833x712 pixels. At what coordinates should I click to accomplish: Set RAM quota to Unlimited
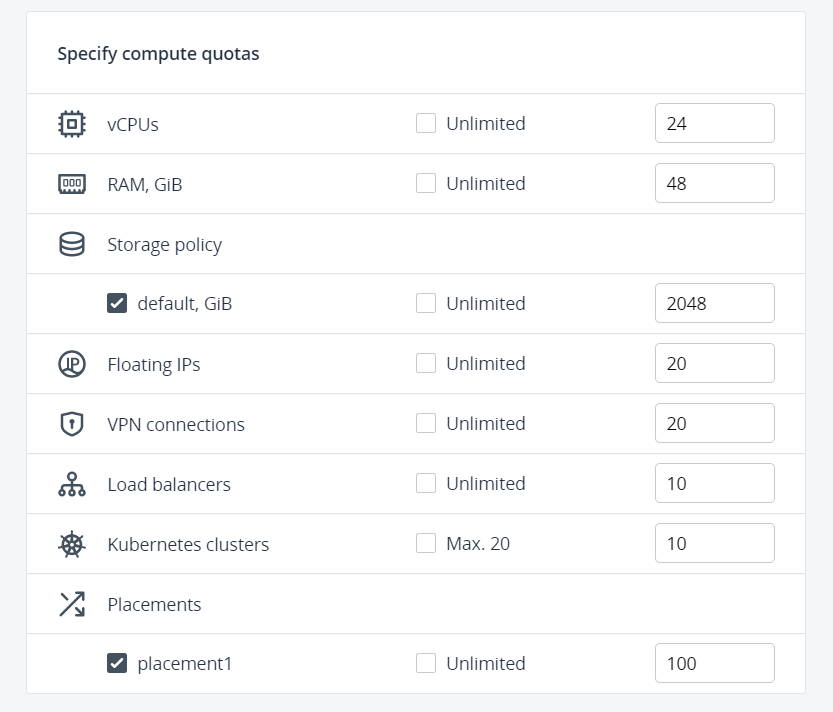(426, 184)
